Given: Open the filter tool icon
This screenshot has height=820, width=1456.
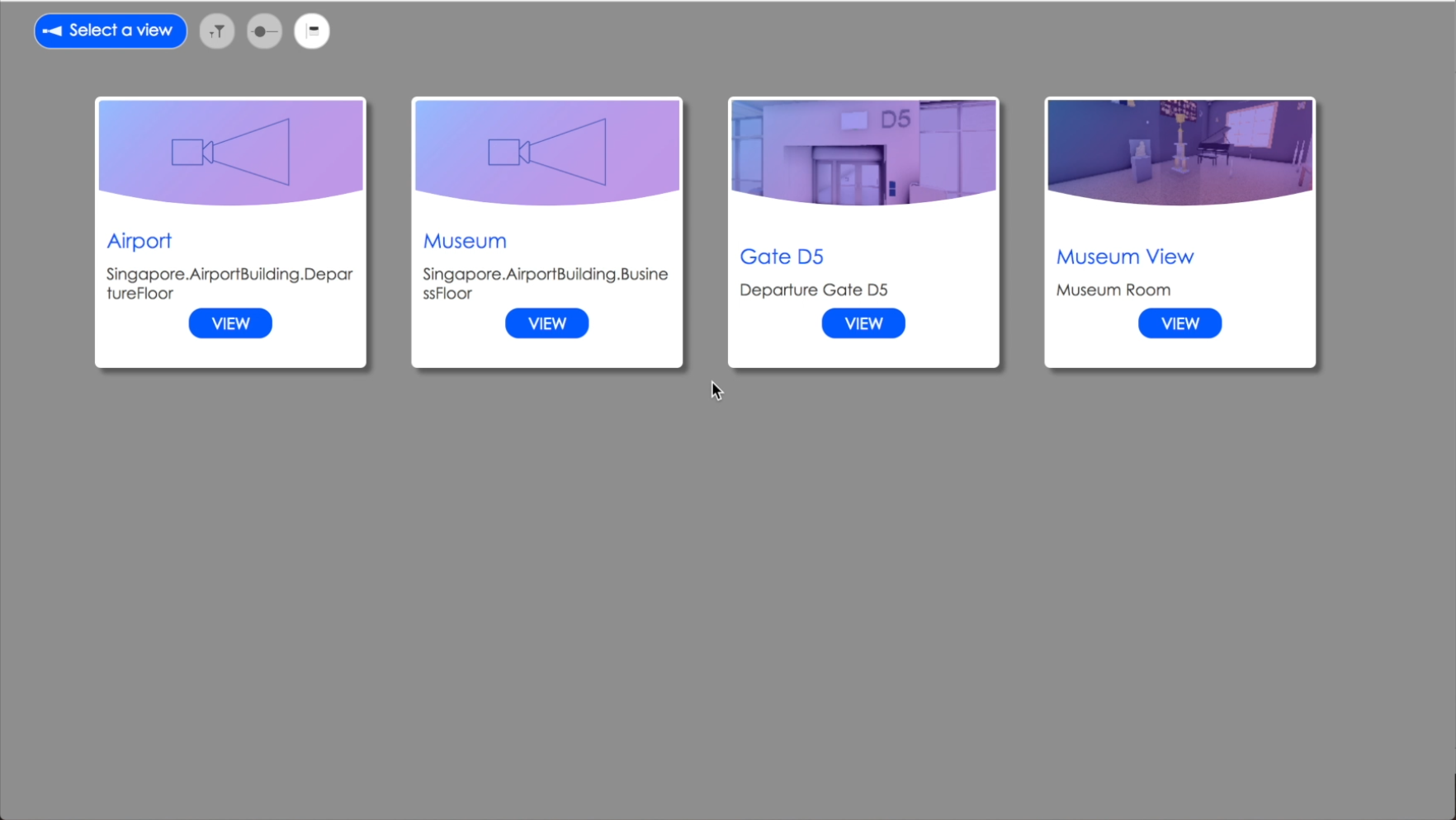Looking at the screenshot, I should 217,31.
